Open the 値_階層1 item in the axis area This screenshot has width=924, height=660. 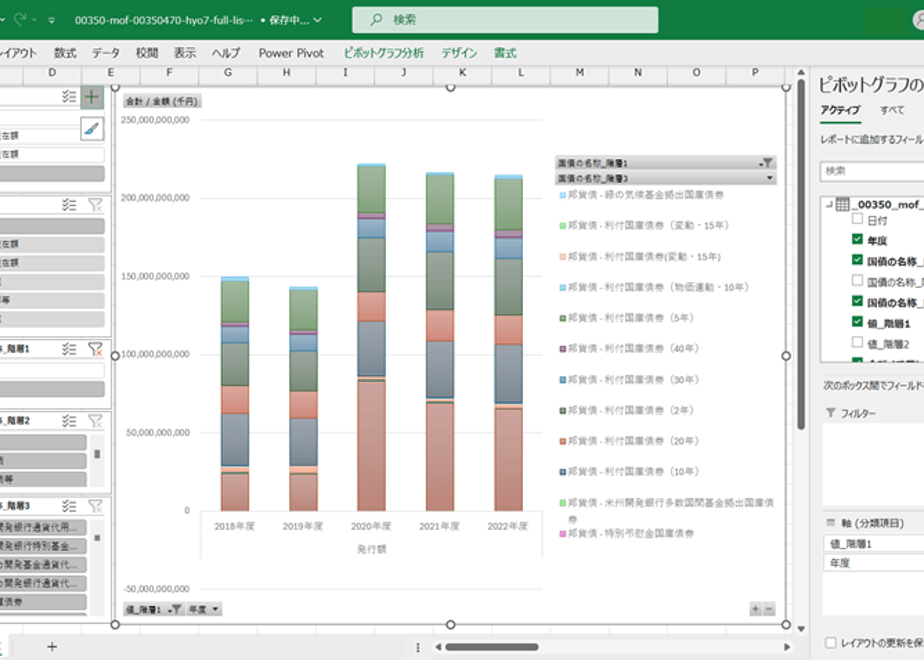[x=874, y=544]
